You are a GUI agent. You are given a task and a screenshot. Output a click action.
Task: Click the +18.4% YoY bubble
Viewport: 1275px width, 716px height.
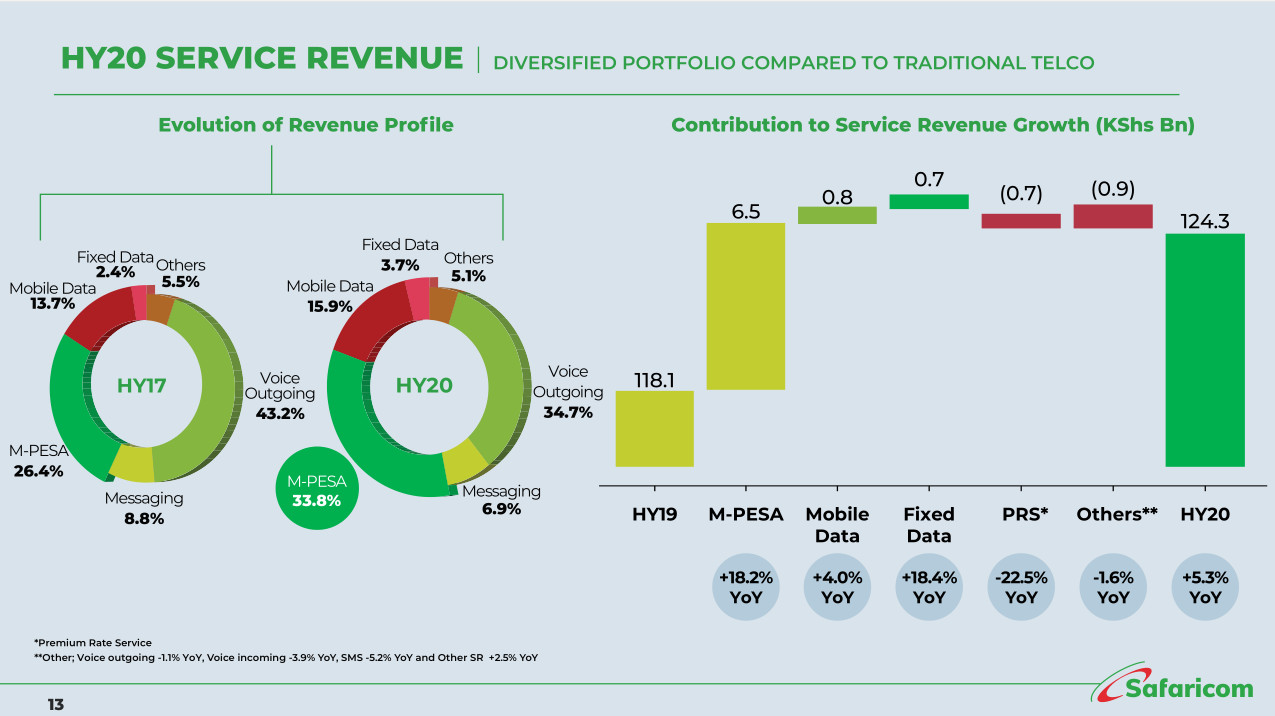(x=929, y=588)
